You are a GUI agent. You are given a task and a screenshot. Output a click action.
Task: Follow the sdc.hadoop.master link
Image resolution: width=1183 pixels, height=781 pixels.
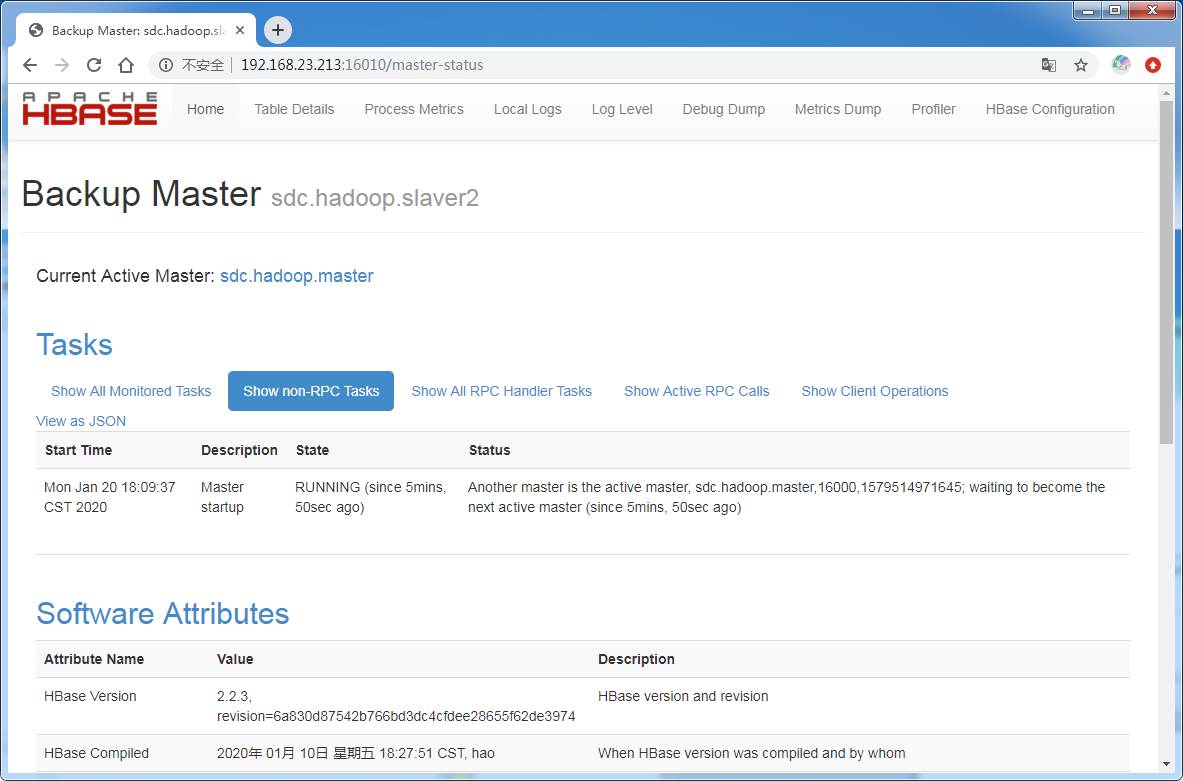(297, 276)
